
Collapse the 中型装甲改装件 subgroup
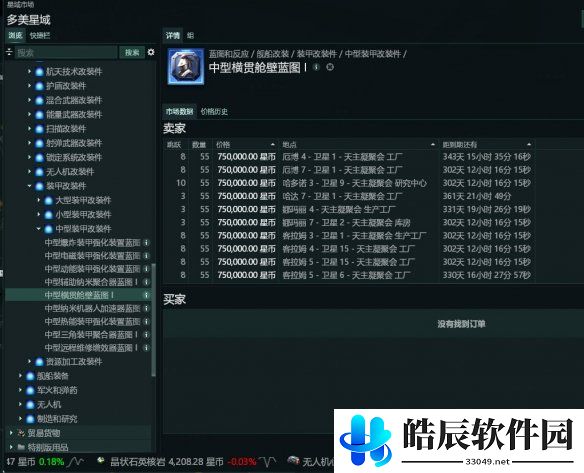click(x=38, y=229)
